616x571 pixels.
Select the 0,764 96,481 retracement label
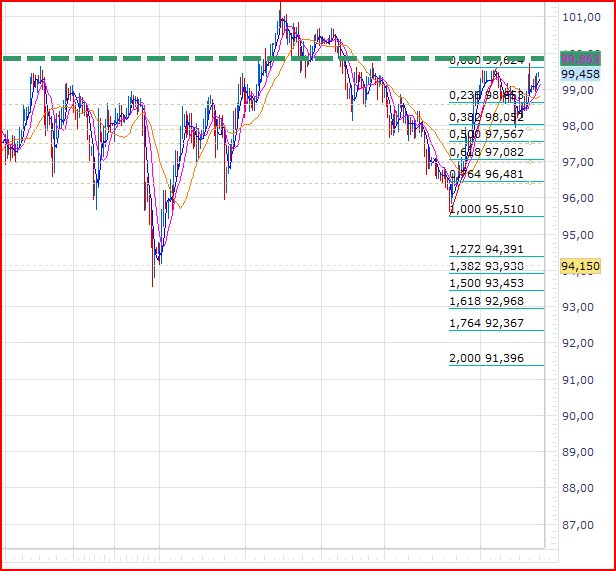pyautogui.click(x=486, y=174)
